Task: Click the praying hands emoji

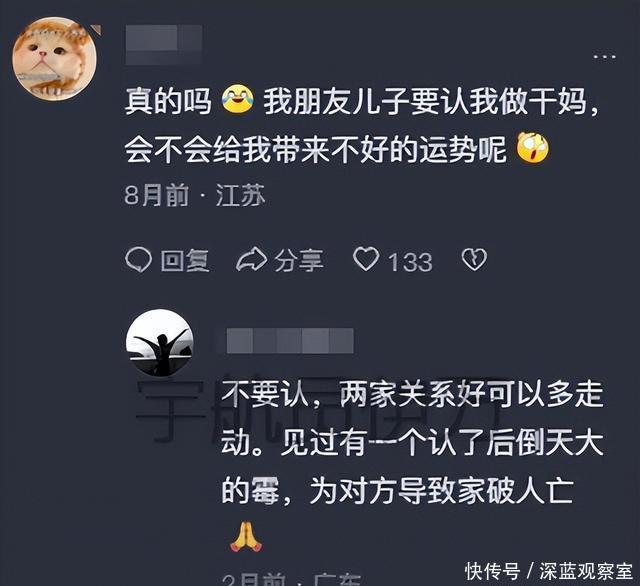Action: coord(246,537)
